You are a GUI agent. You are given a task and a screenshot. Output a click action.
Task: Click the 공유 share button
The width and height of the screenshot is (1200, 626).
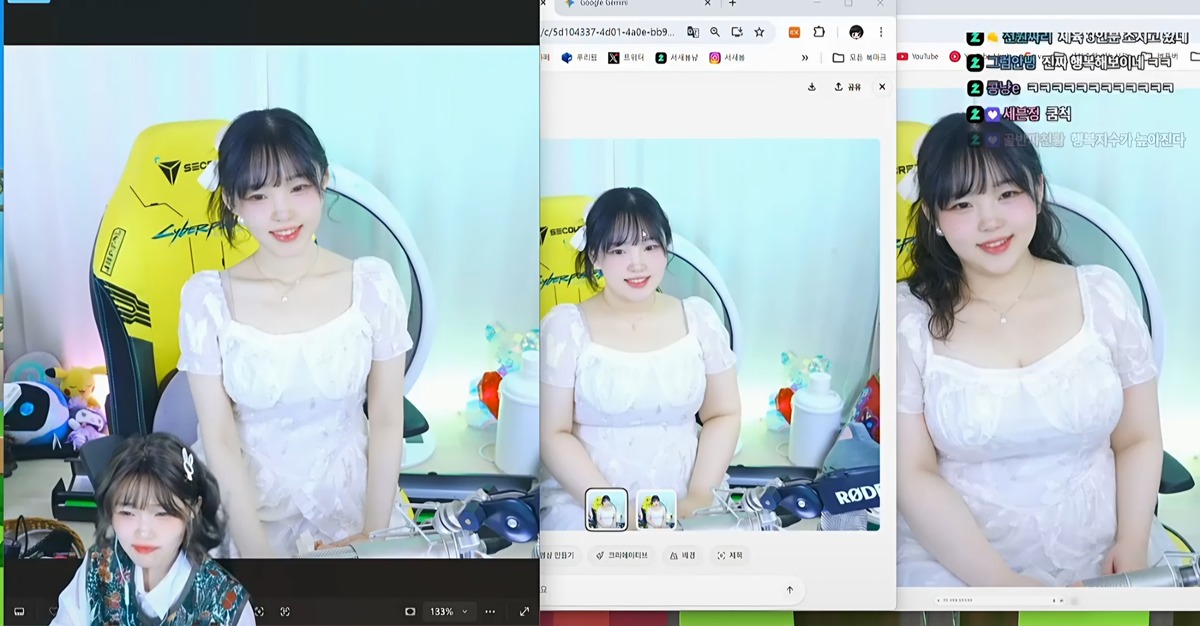click(x=847, y=87)
